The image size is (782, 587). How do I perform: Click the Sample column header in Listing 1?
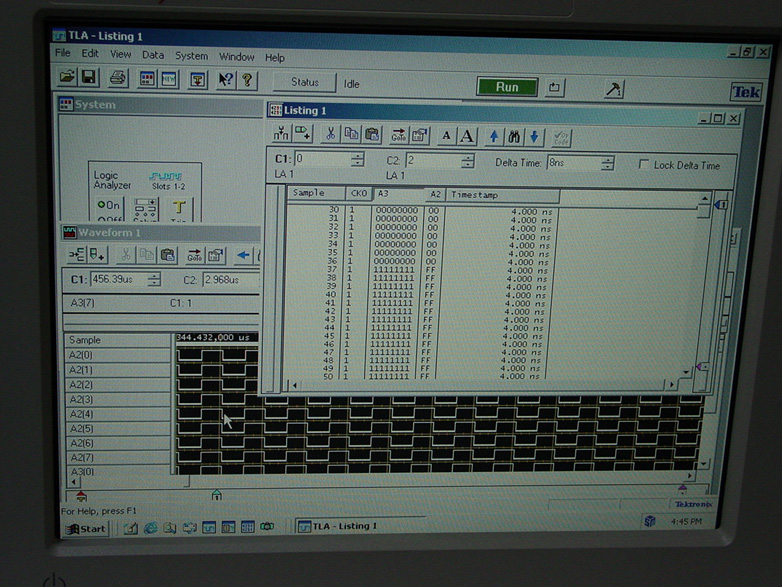point(316,193)
